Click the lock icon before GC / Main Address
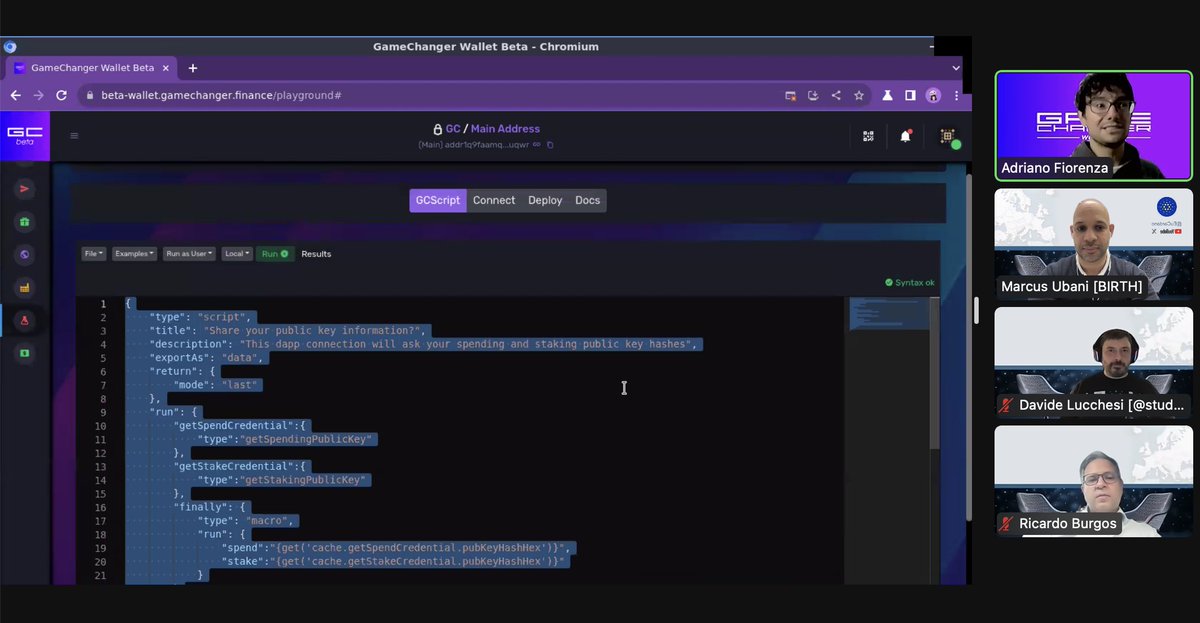Screen dimensions: 1200x623 [x=437, y=129]
